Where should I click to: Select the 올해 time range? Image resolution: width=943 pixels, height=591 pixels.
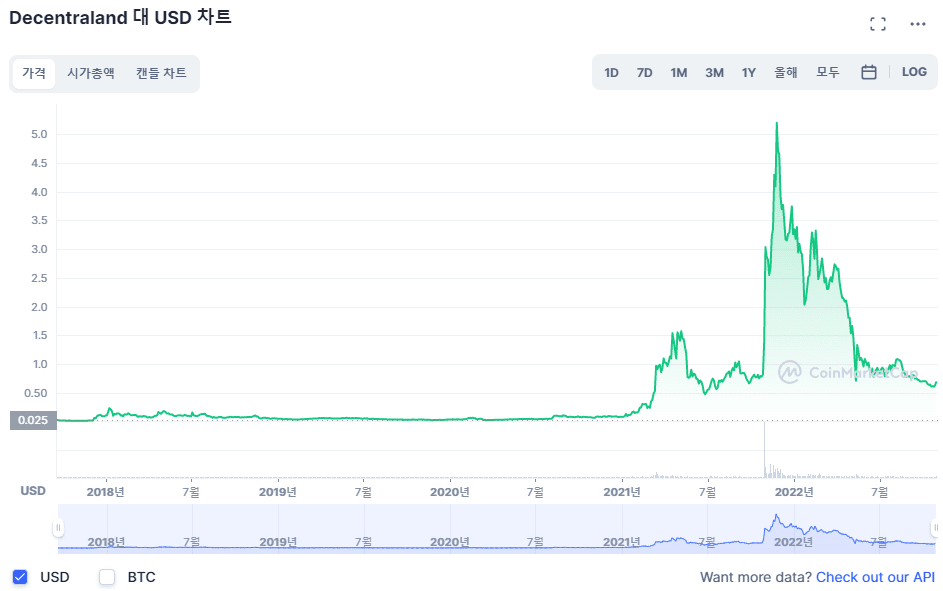[786, 73]
